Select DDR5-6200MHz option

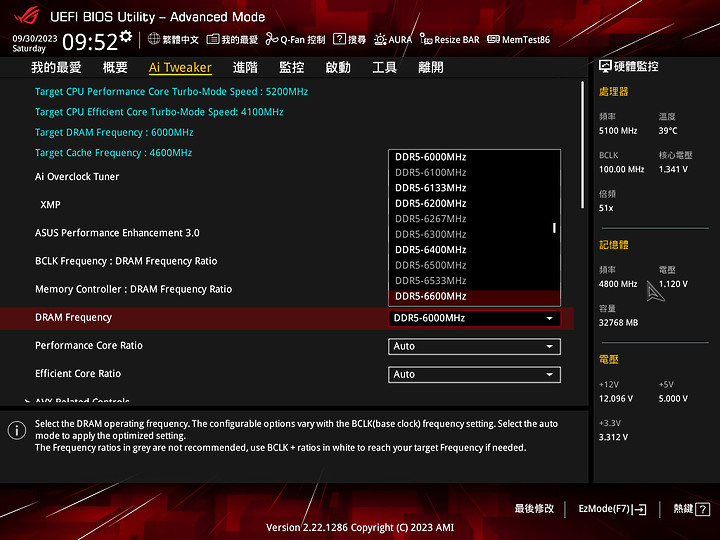tap(474, 203)
